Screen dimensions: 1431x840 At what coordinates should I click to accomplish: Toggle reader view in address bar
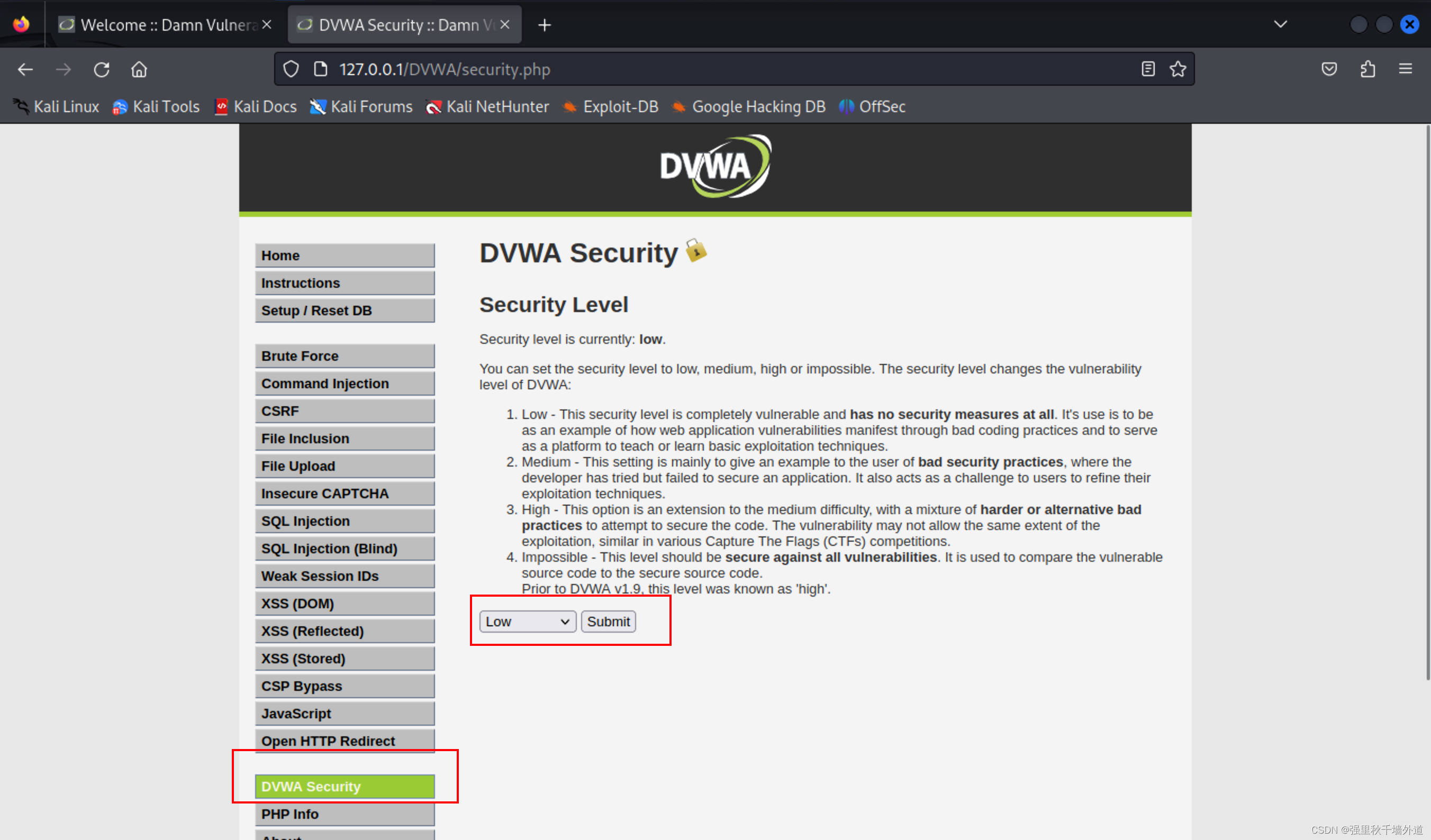tap(1148, 69)
